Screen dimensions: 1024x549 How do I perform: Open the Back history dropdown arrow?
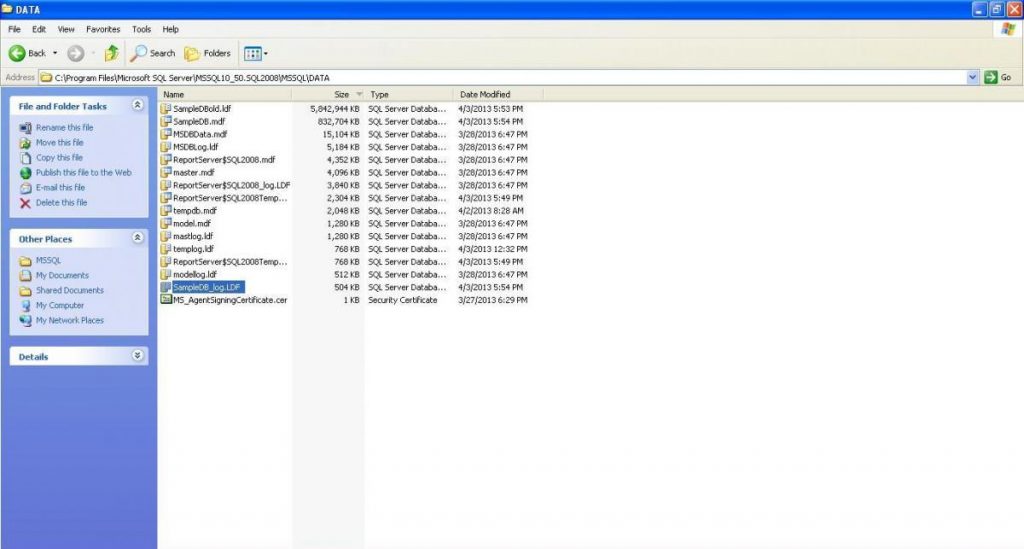pyautogui.click(x=55, y=54)
